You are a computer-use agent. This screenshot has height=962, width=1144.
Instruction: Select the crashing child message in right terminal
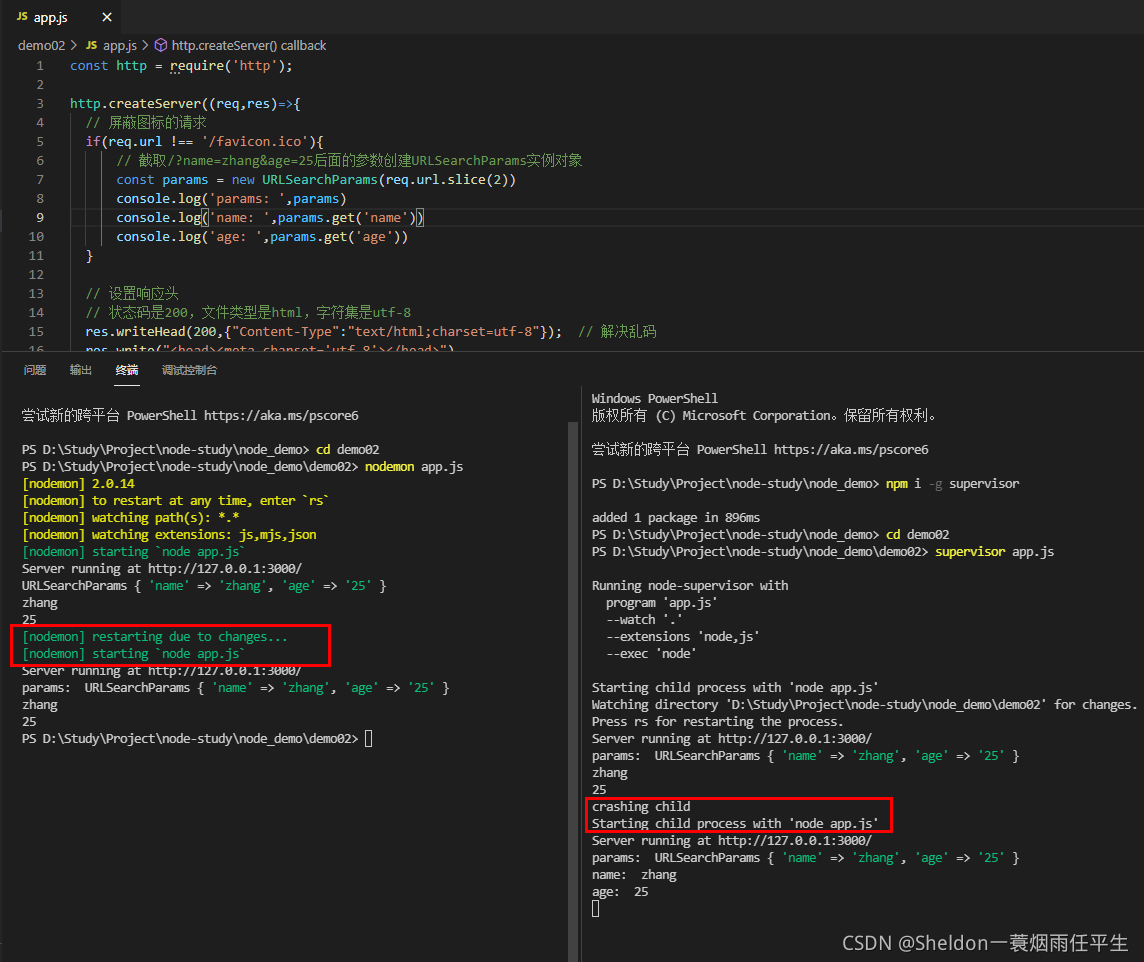click(641, 806)
